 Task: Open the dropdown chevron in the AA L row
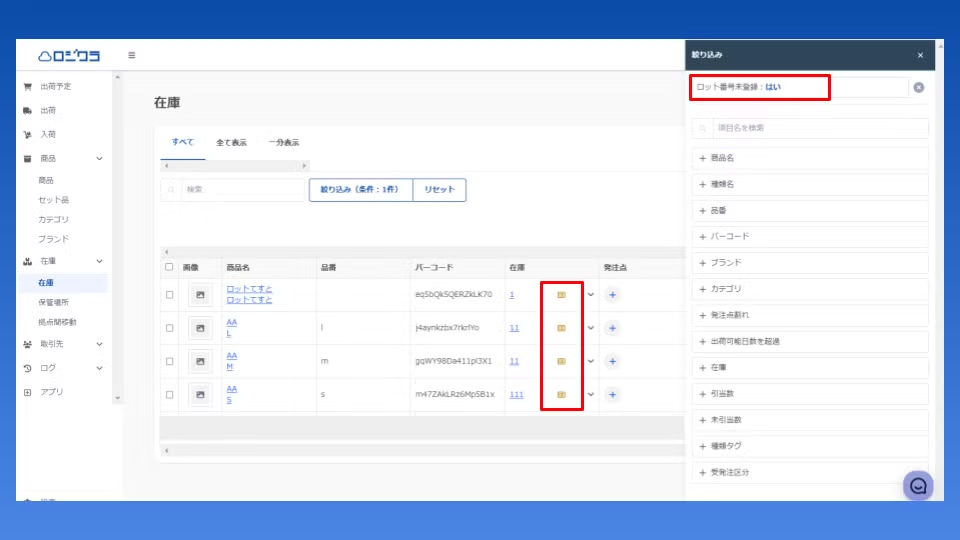[x=590, y=328]
